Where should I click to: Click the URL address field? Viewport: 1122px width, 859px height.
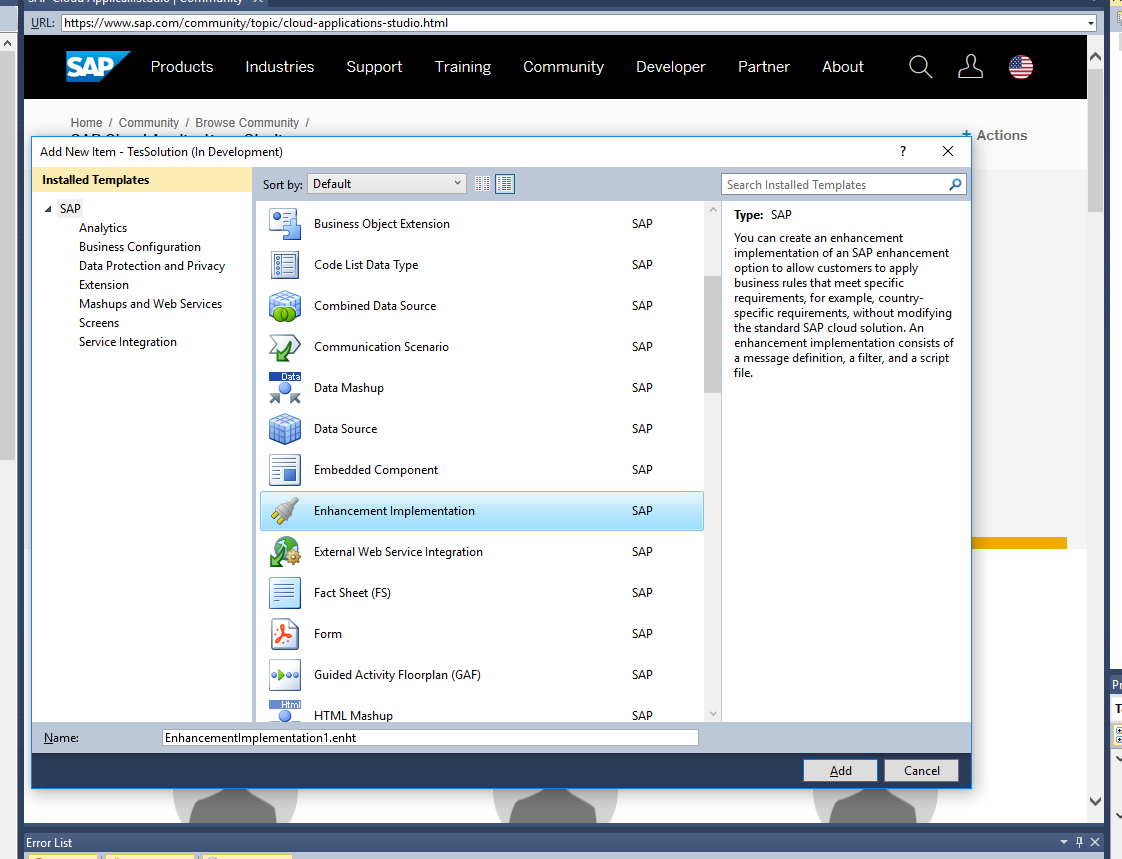point(573,23)
